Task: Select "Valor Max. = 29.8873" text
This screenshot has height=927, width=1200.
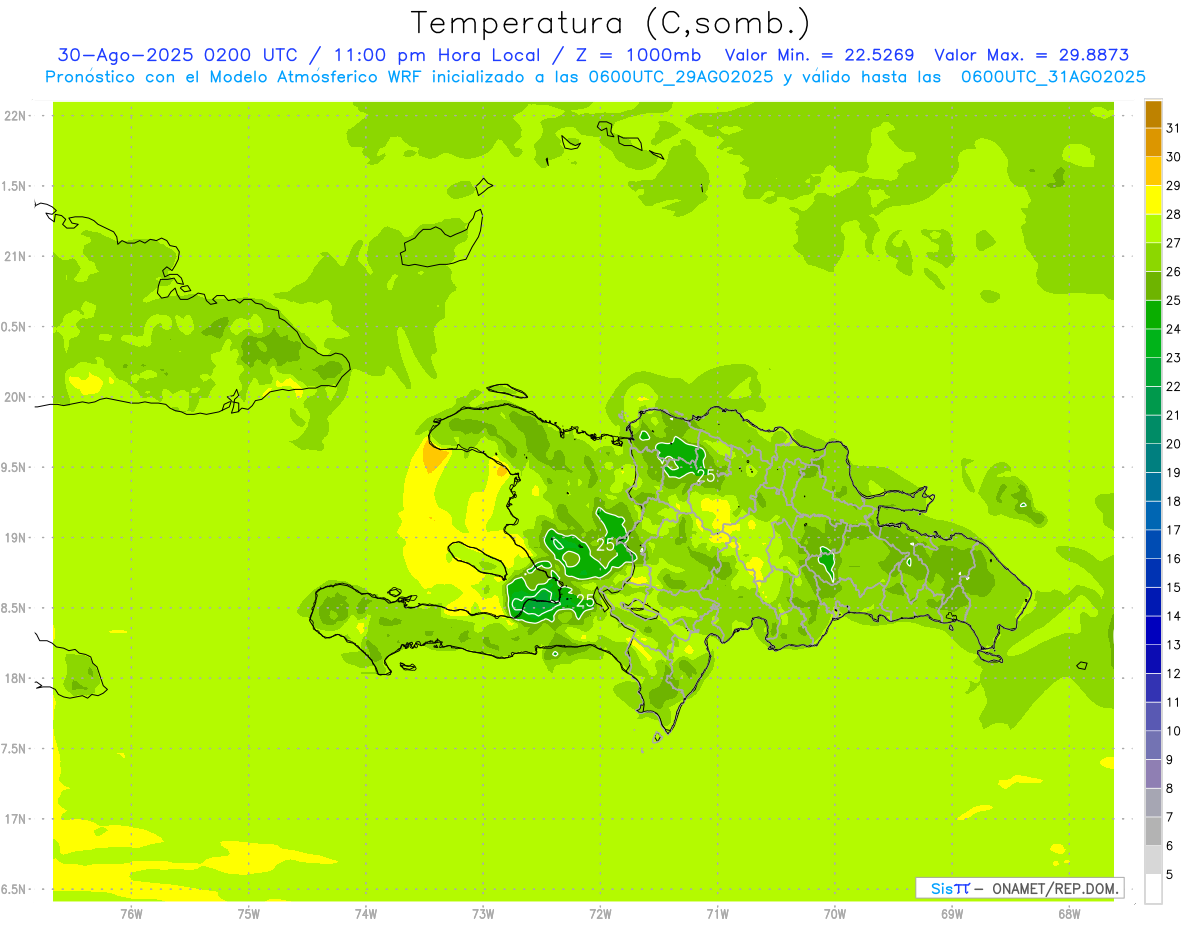Action: click(1031, 55)
